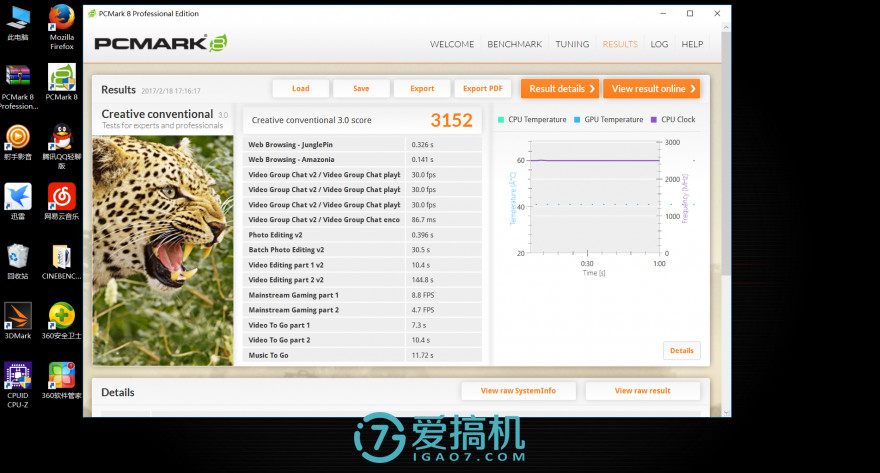Click the 86.7 ms value
The height and width of the screenshot is (473, 880).
click(x=423, y=220)
